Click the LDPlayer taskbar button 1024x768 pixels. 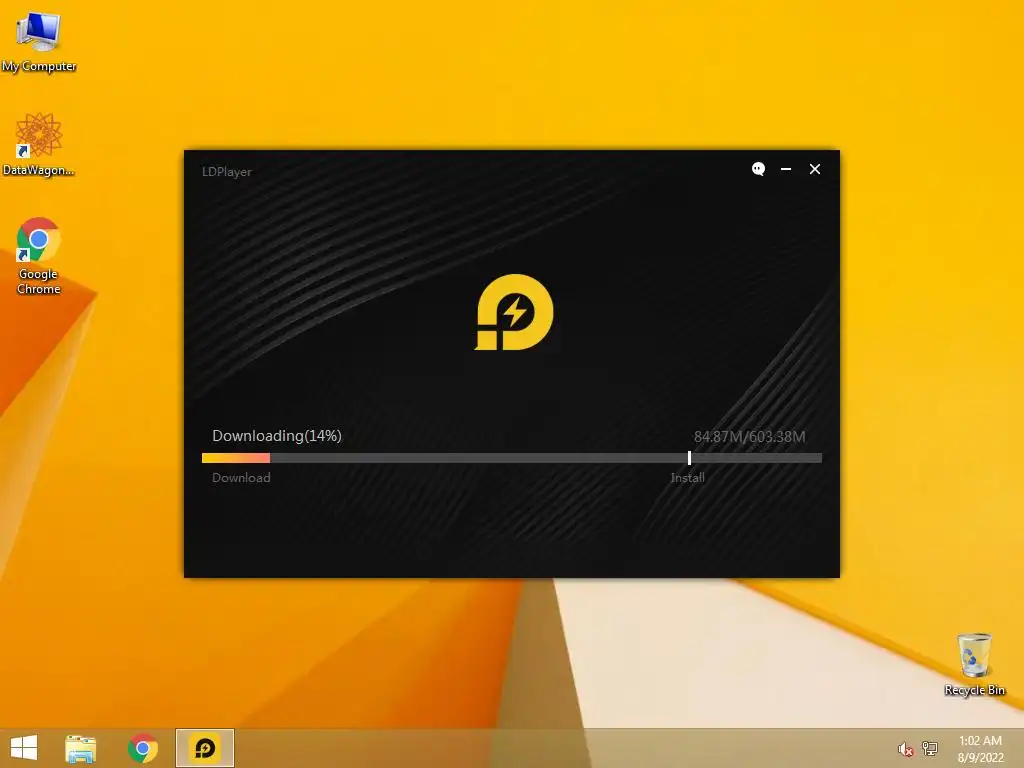204,748
